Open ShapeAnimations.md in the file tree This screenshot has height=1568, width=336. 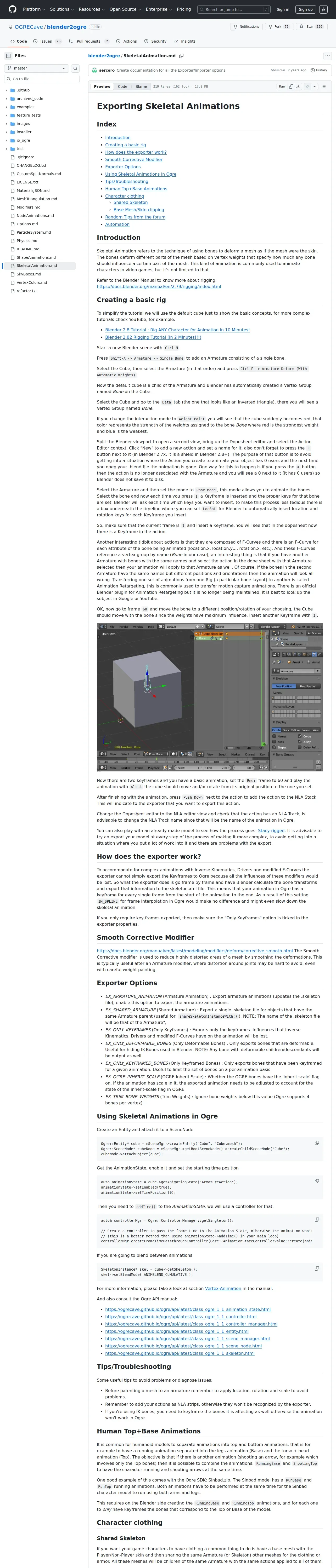[x=36, y=257]
